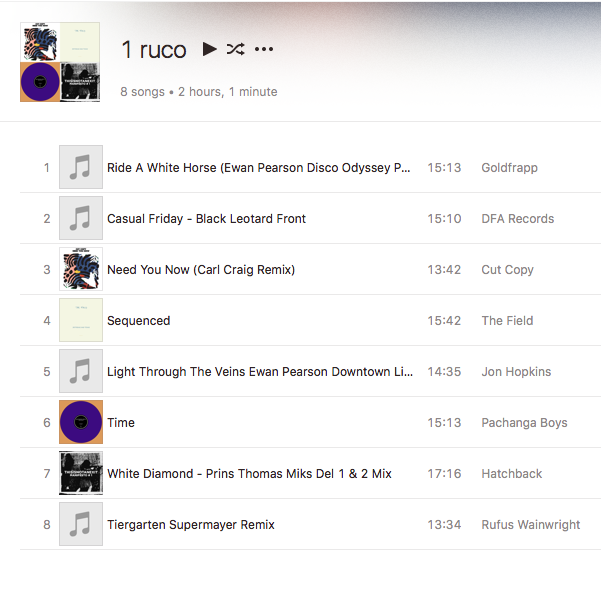Select the Need You Now (Carl Craig Remix) title
The width and height of the screenshot is (601, 601).
coord(201,270)
